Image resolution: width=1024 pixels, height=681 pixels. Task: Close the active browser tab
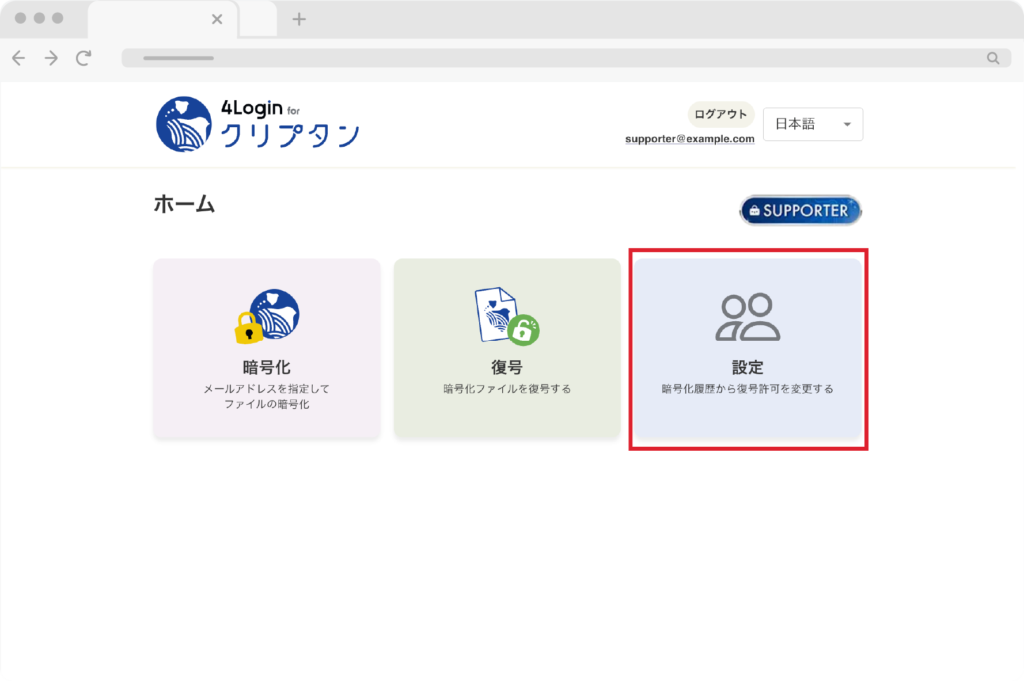pyautogui.click(x=217, y=19)
